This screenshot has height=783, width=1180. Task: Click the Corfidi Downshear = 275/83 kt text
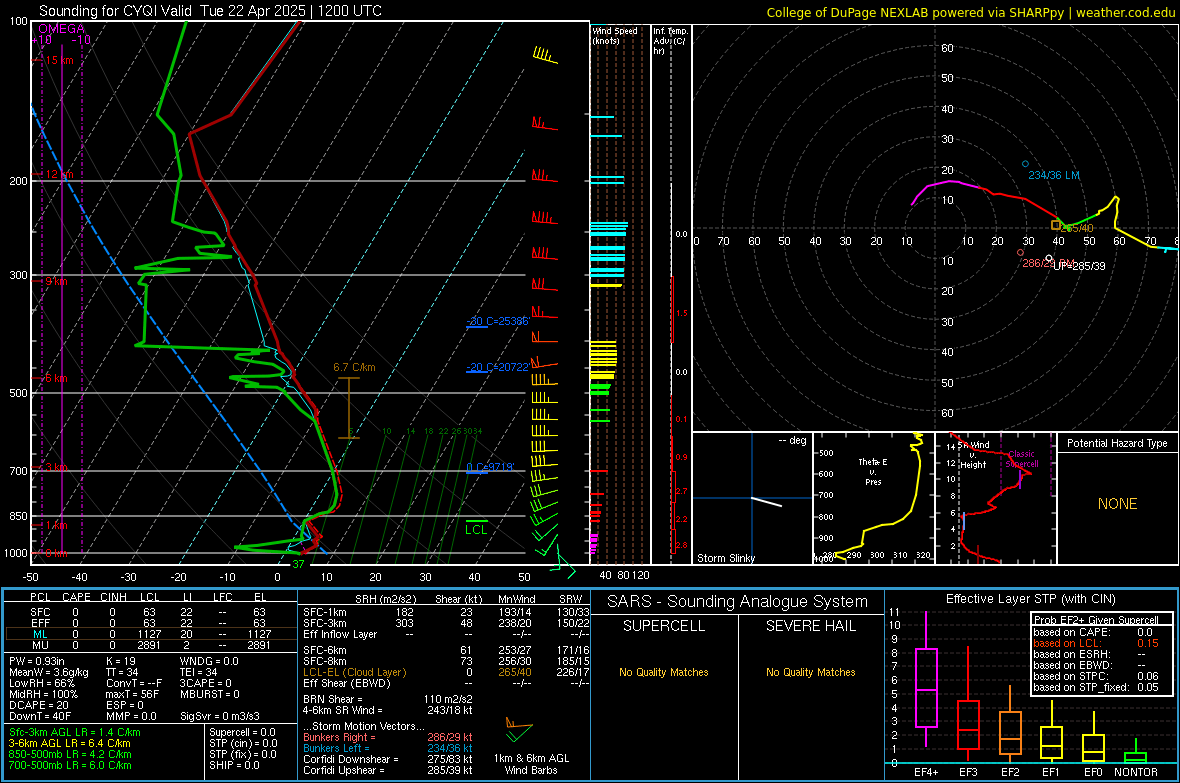coord(388,759)
